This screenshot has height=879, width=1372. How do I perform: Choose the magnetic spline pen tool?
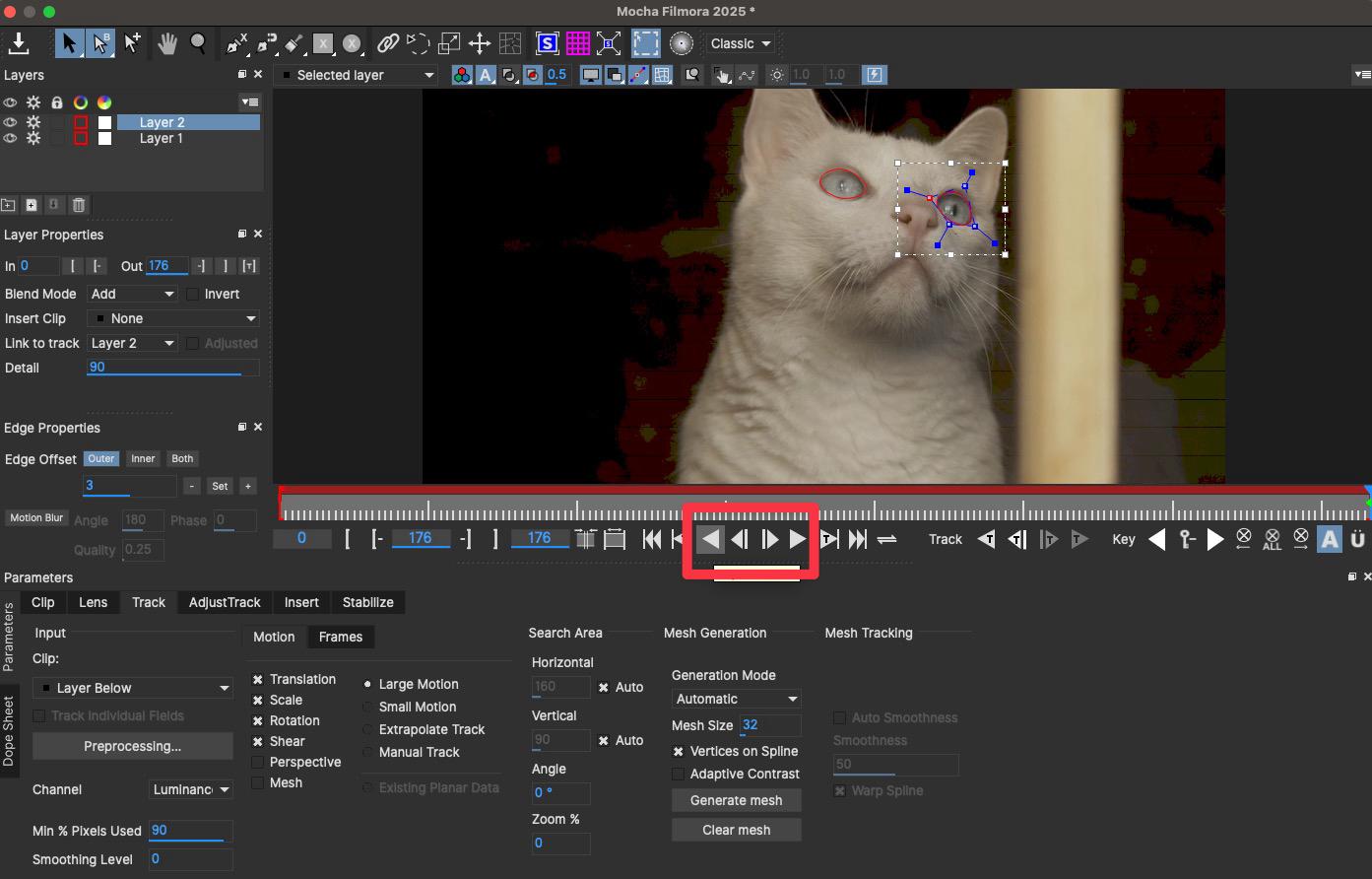[x=267, y=43]
